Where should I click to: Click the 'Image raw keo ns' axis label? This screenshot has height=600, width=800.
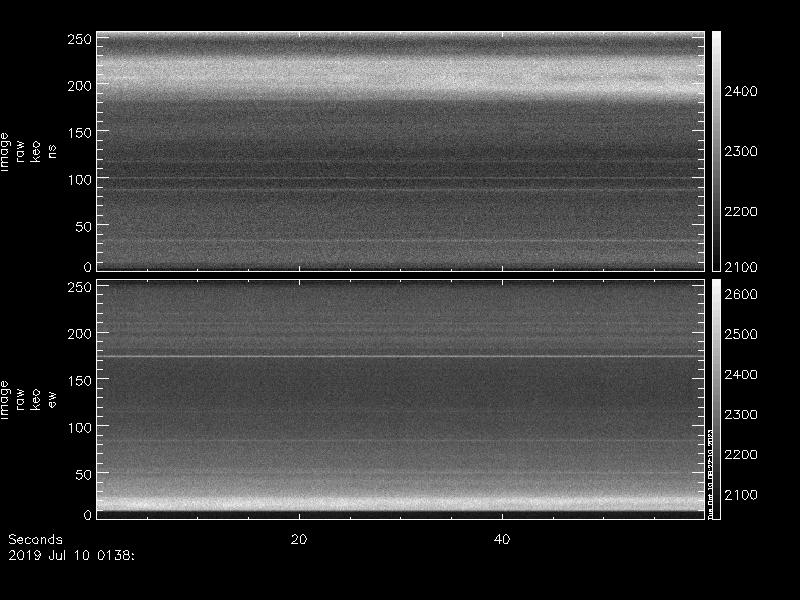click(28, 152)
